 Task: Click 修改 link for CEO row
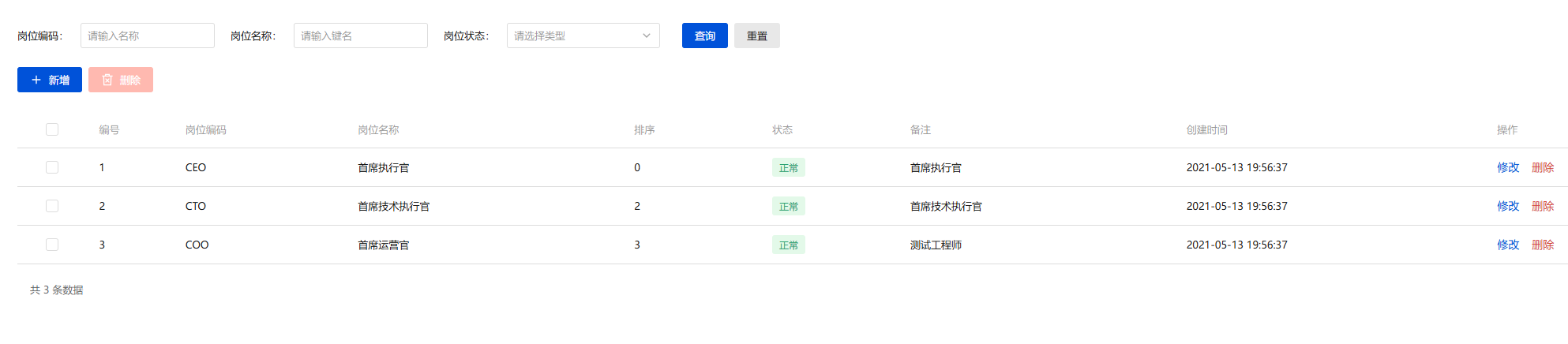[1507, 167]
